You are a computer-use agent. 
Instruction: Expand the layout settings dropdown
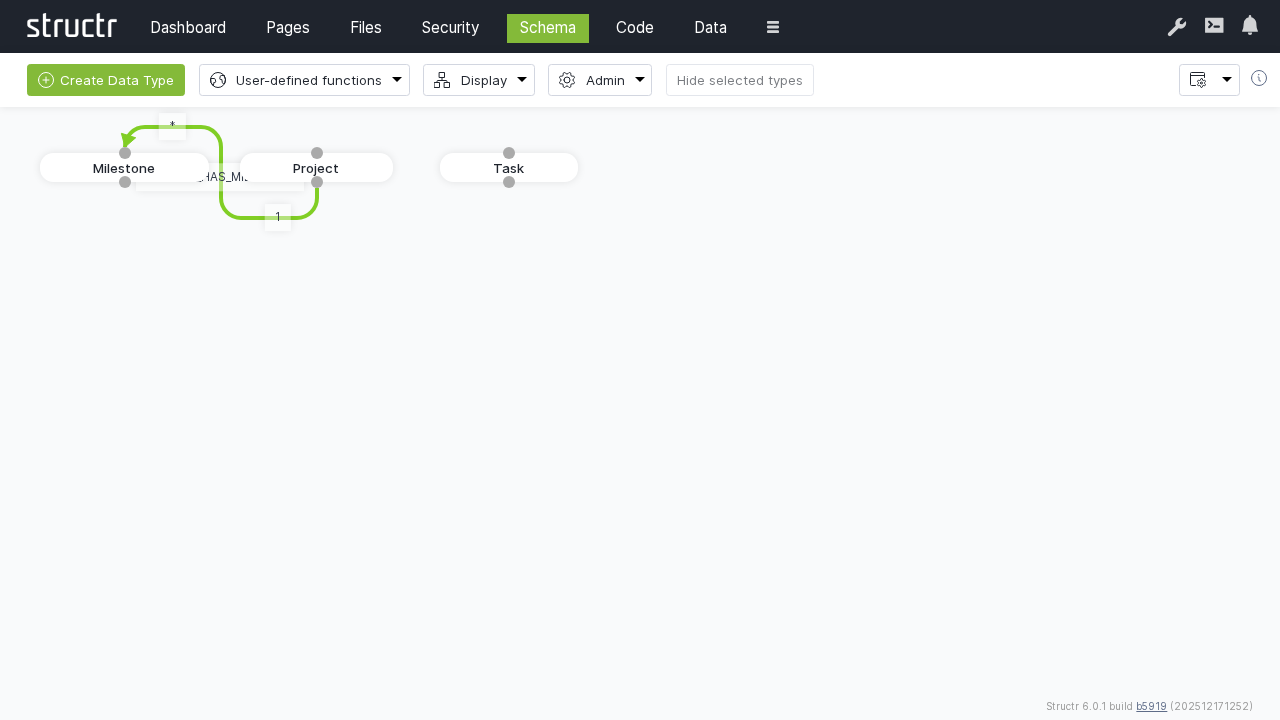point(1209,80)
